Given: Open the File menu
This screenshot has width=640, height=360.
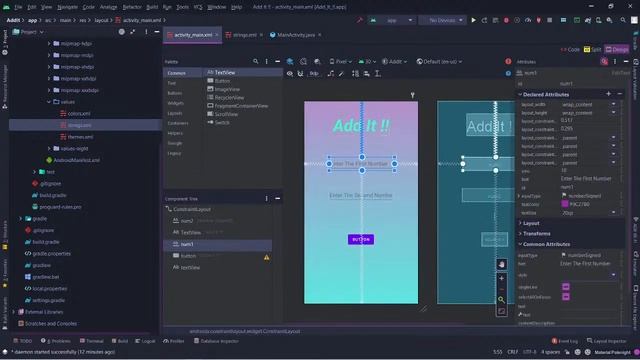Looking at the screenshot, I should [18, 7].
